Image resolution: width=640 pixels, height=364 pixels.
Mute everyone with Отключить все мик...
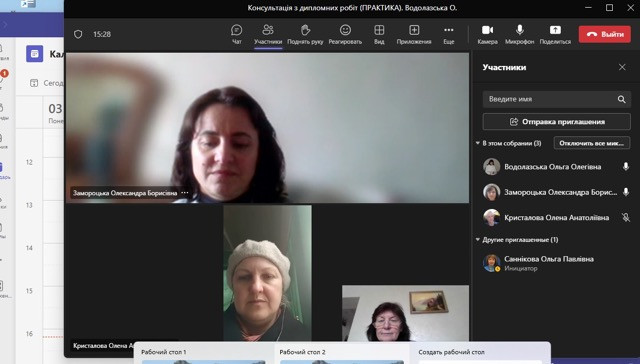coord(591,143)
